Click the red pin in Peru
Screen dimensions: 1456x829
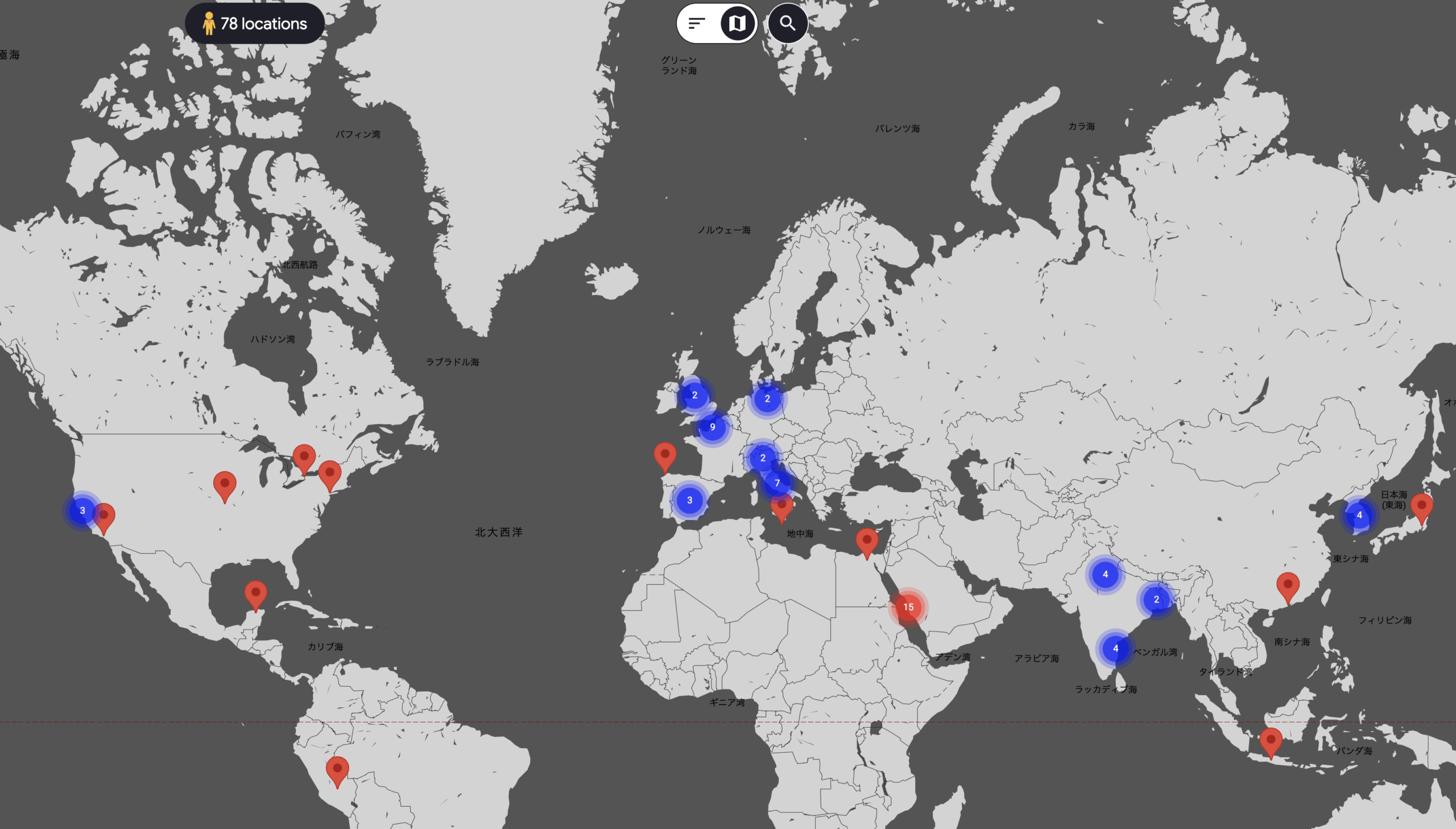coord(337,769)
